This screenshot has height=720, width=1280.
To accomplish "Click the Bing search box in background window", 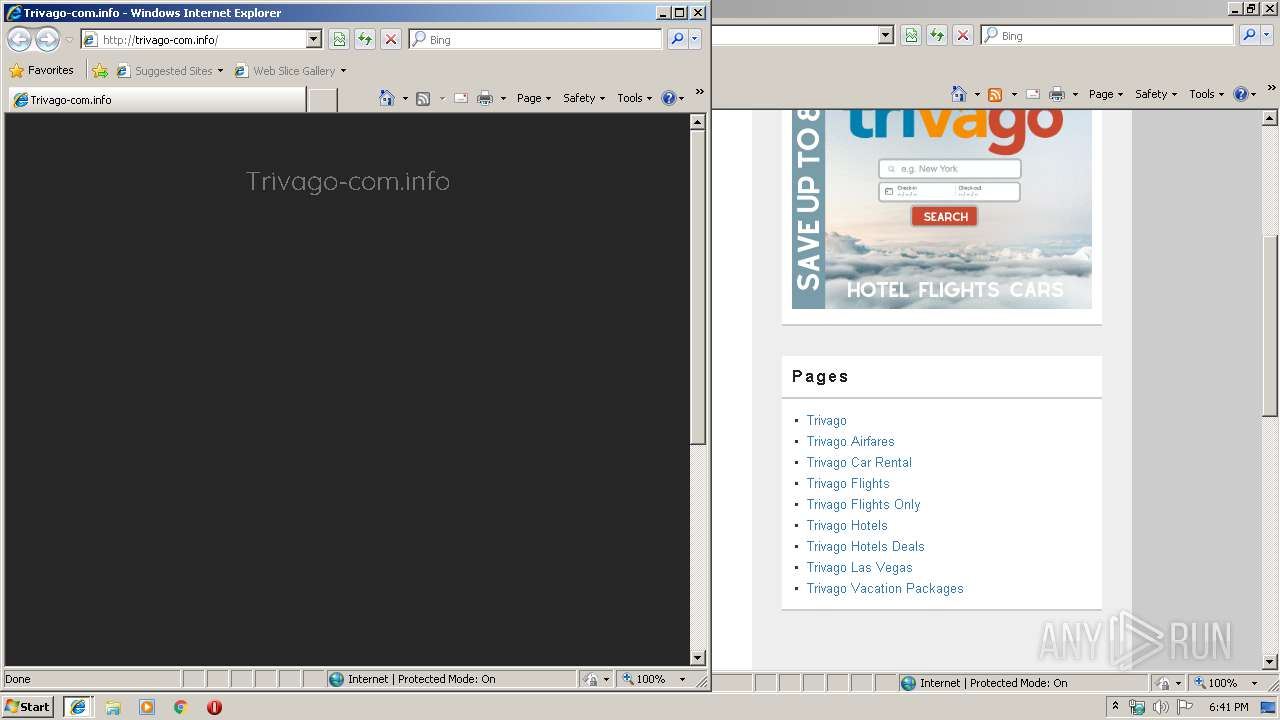I will 1107,35.
